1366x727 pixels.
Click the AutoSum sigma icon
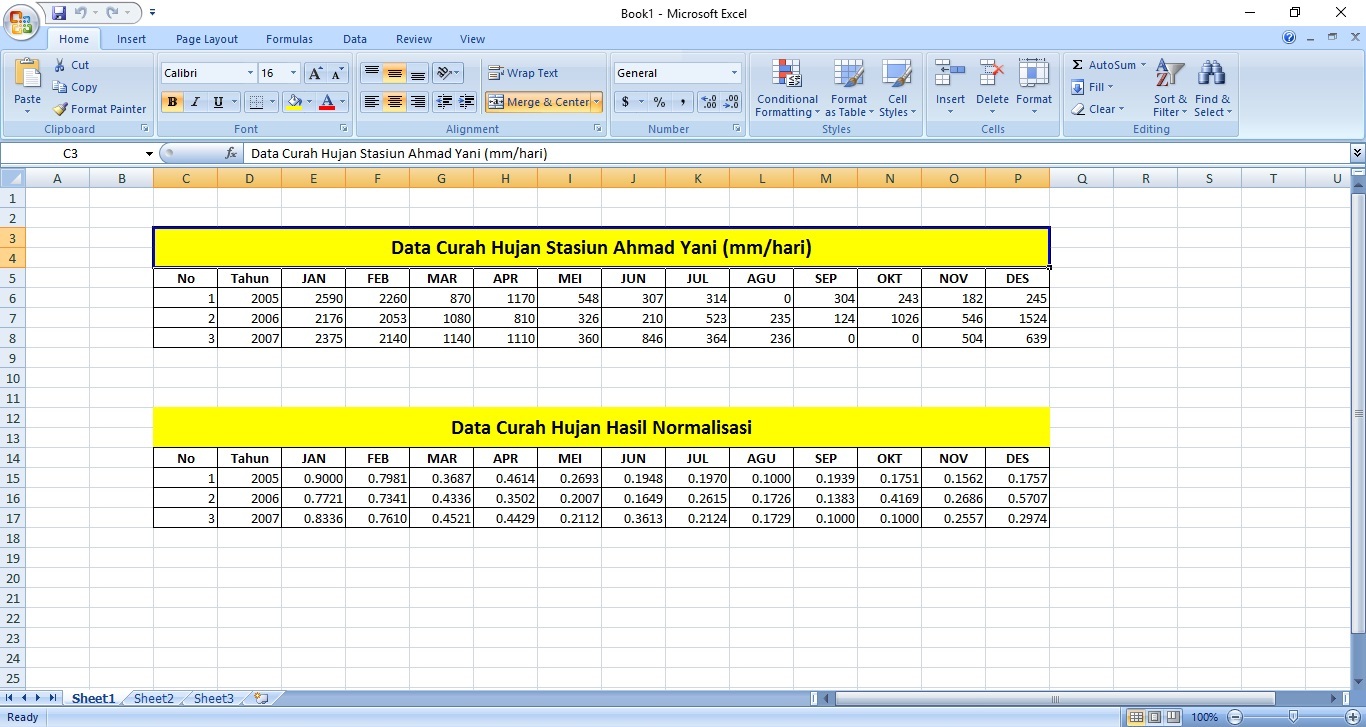(x=1078, y=65)
